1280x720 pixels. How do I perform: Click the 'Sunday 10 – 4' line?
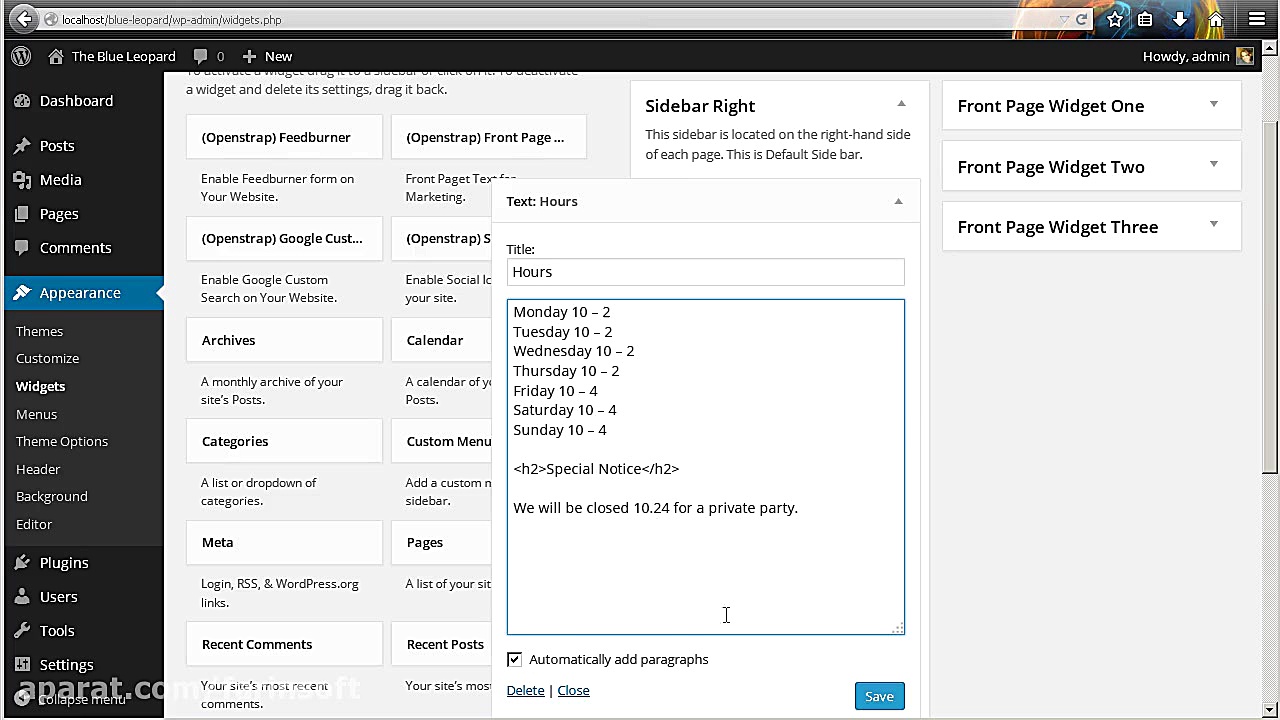click(559, 430)
